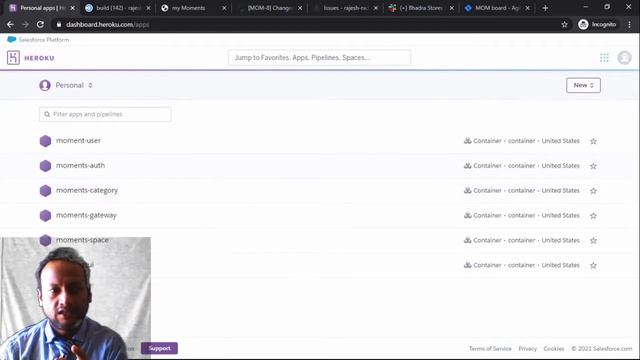Favorite the moment-user app with its star
Viewport: 640px width, 360px height.
593,141
